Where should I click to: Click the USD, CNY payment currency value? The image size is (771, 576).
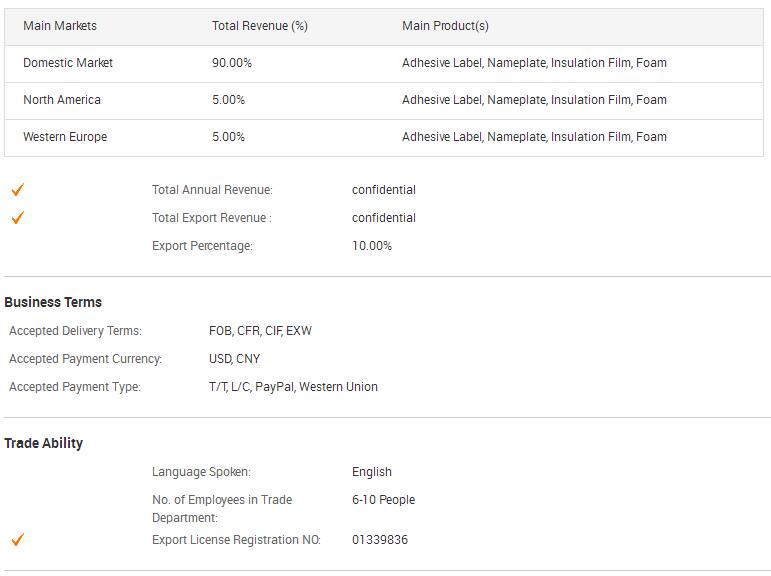coord(235,359)
